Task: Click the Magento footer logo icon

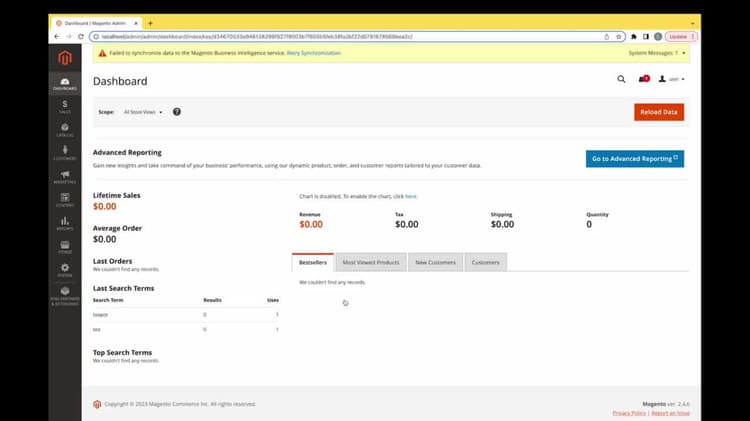Action: tap(97, 404)
